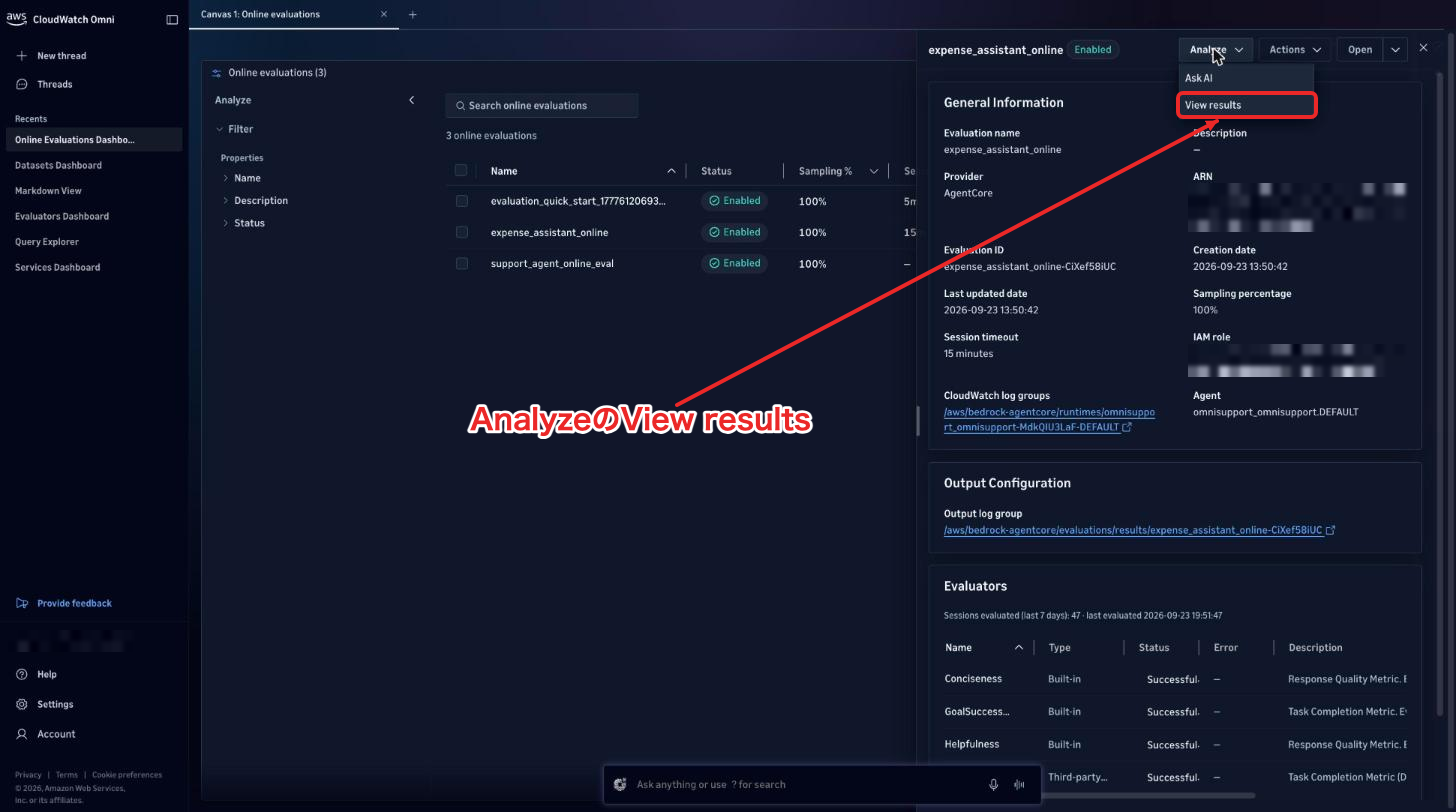Click the Conciseness evaluator row name

click(x=973, y=678)
